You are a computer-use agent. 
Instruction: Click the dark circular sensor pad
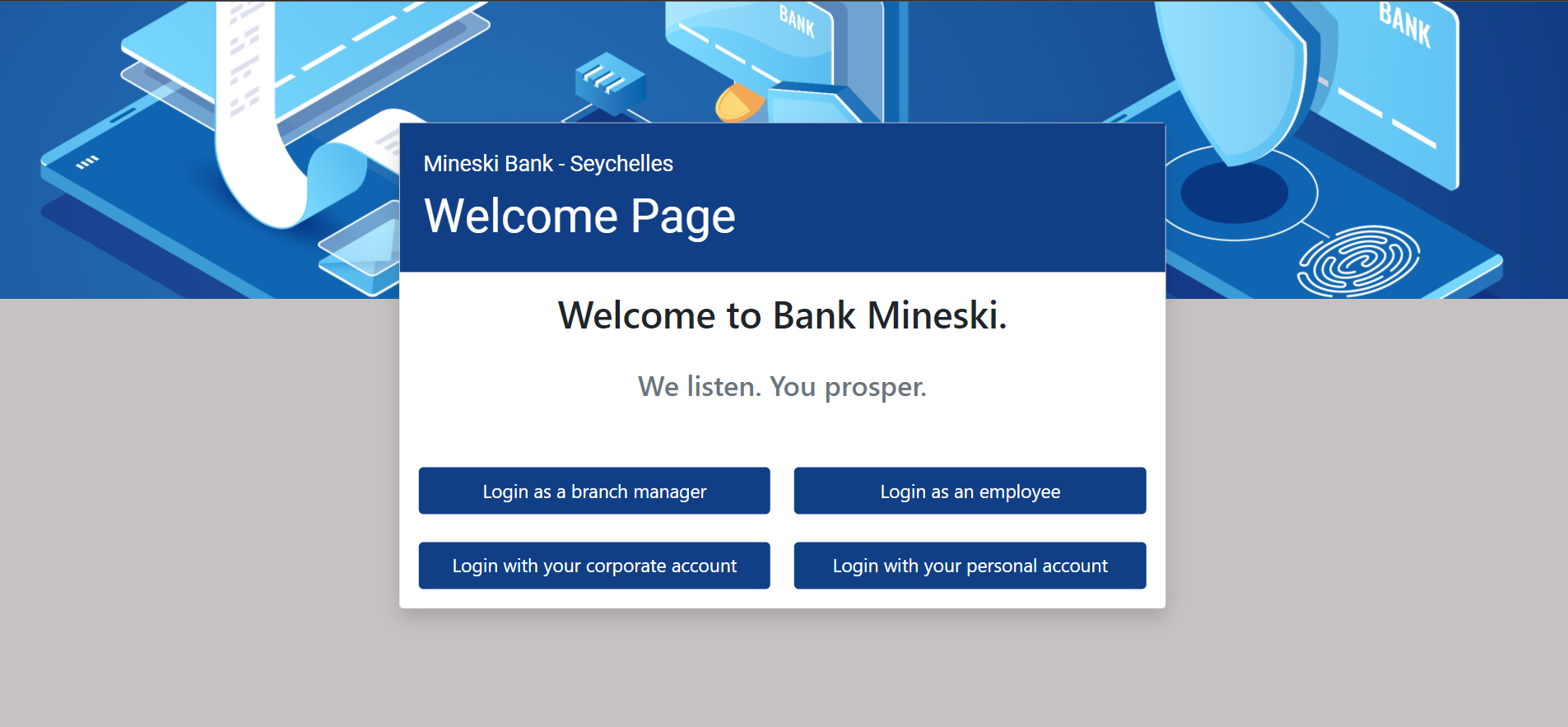tap(1234, 193)
